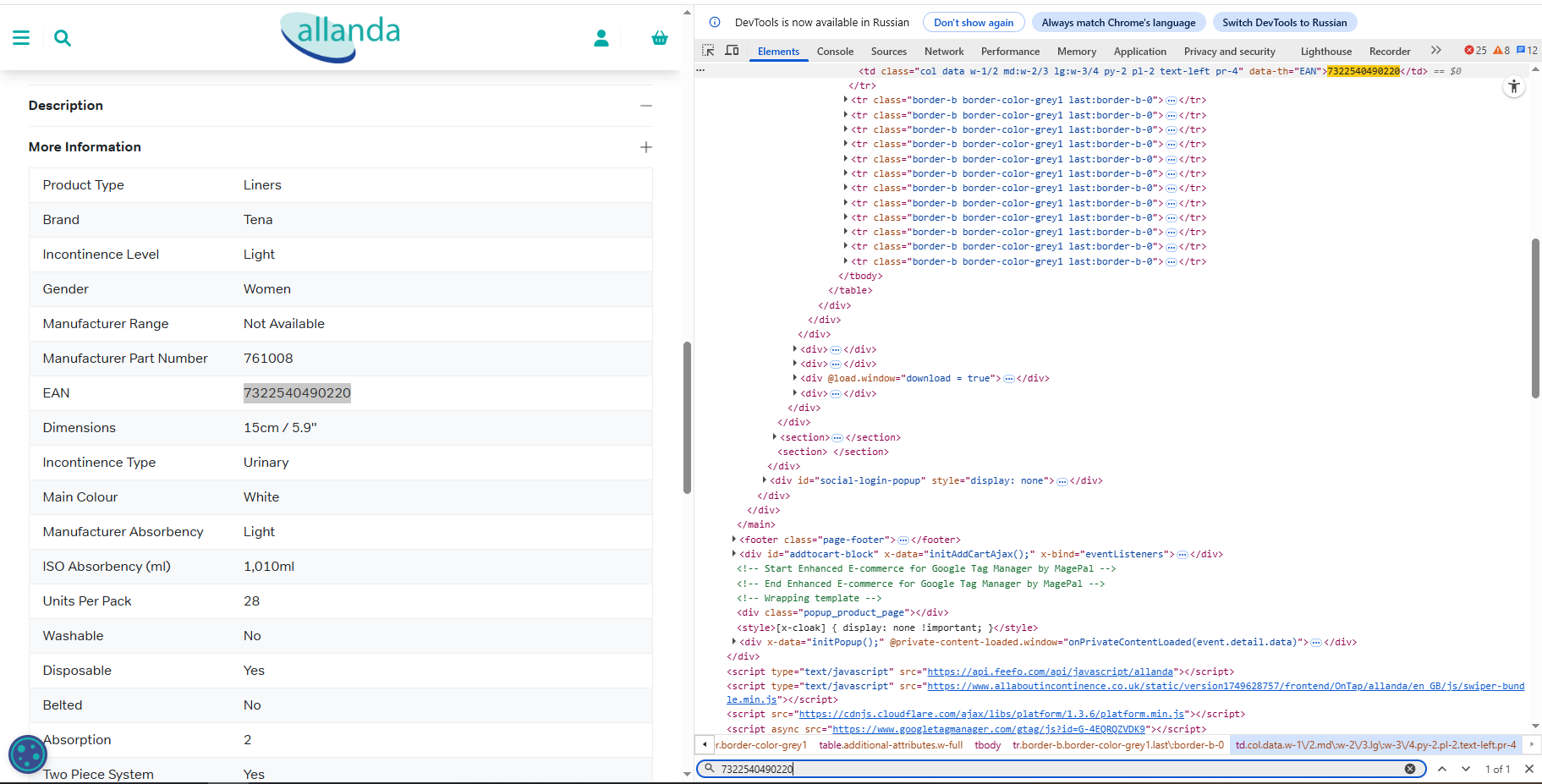Open the accessibility floating button

[1514, 87]
